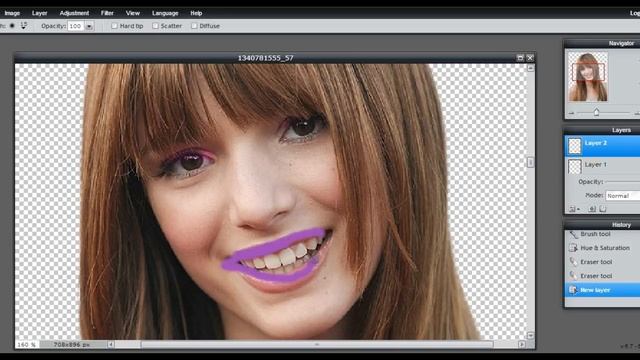Enable the Diffuse checkbox

[x=194, y=26]
